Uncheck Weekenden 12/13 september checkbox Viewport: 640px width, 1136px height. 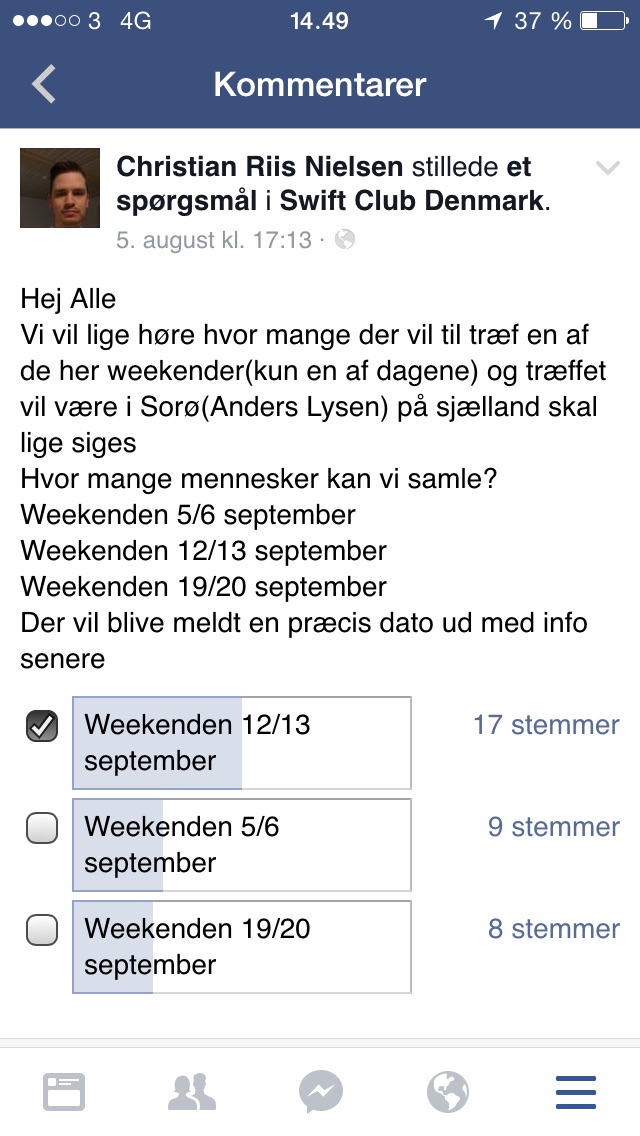pos(41,726)
